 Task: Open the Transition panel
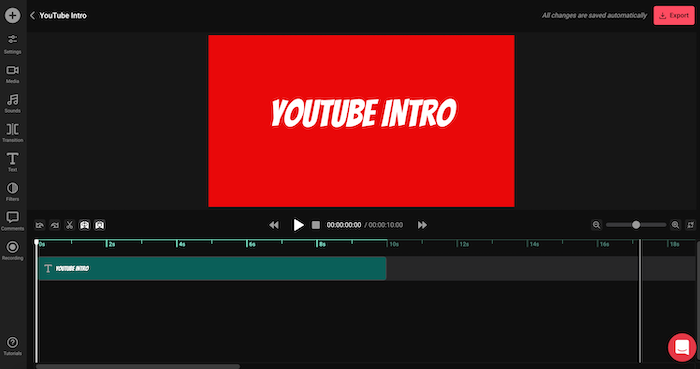[12, 133]
